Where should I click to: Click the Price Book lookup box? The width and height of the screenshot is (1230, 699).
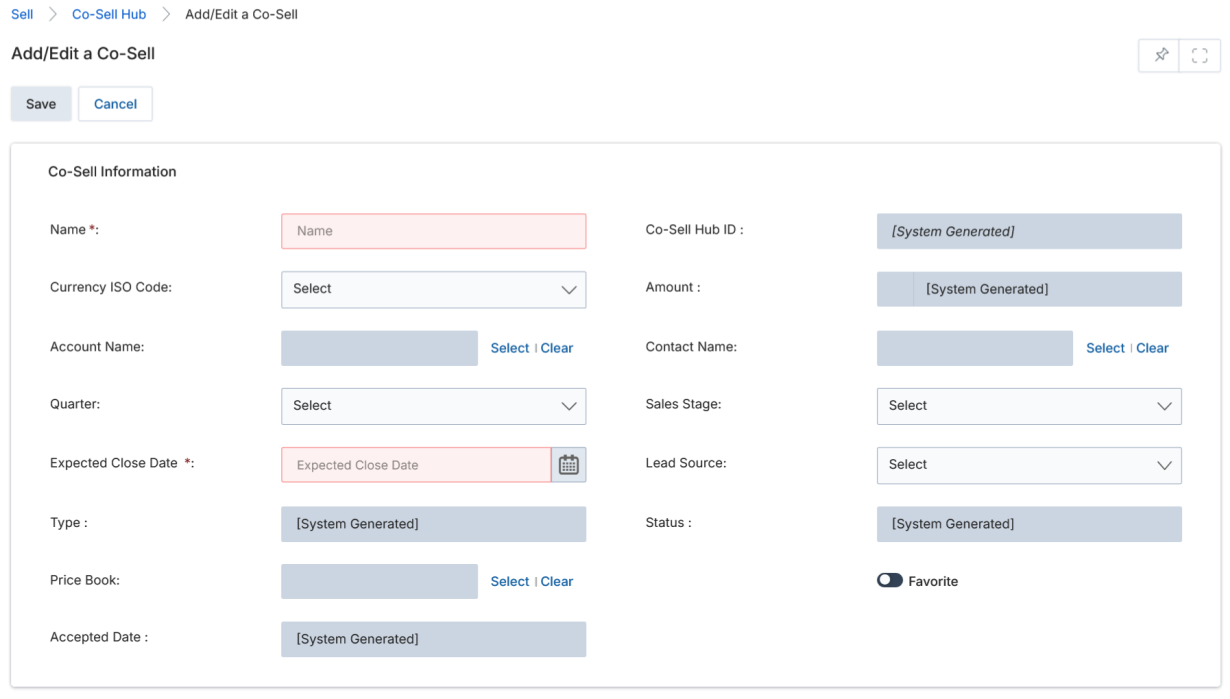click(x=379, y=581)
